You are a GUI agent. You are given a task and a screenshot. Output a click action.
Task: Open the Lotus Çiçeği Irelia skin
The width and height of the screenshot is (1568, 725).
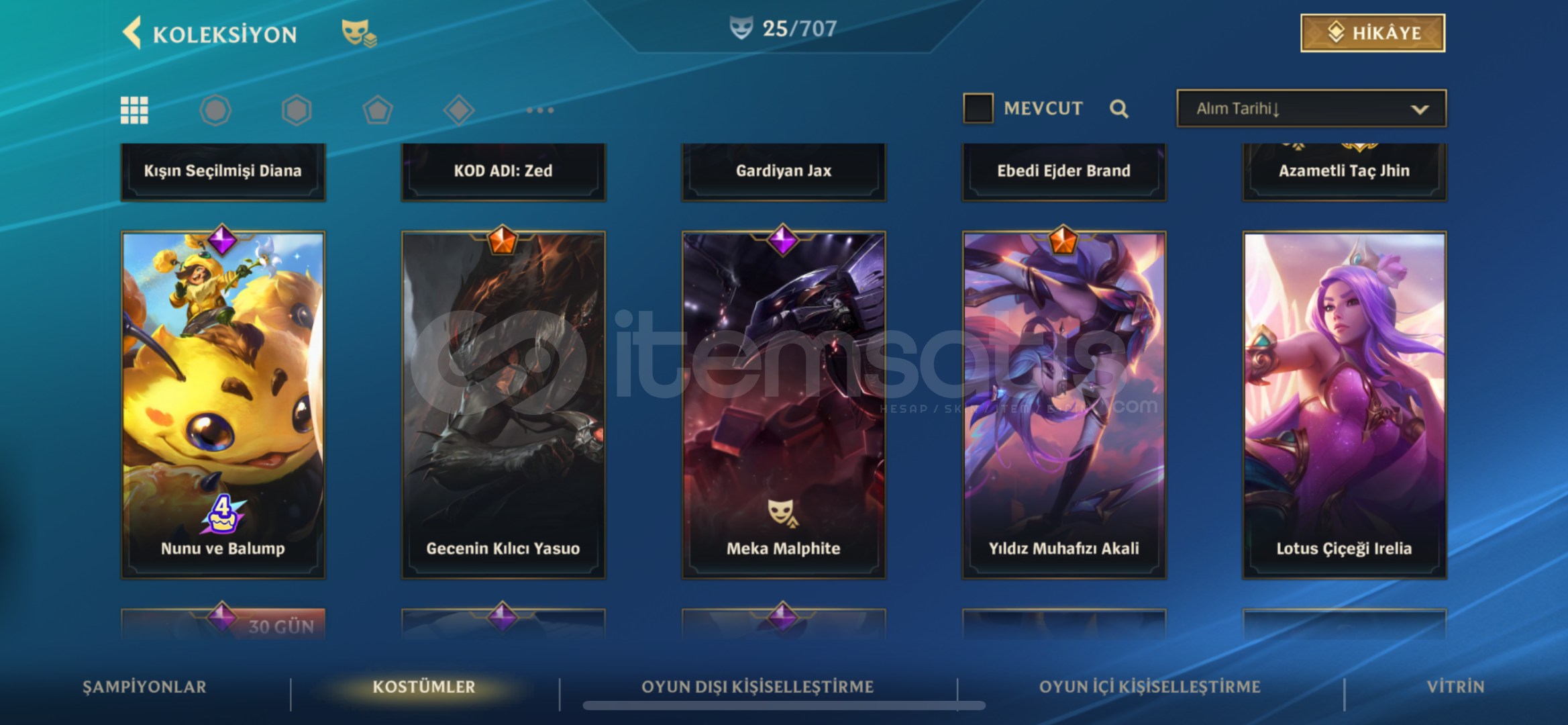pos(1345,405)
